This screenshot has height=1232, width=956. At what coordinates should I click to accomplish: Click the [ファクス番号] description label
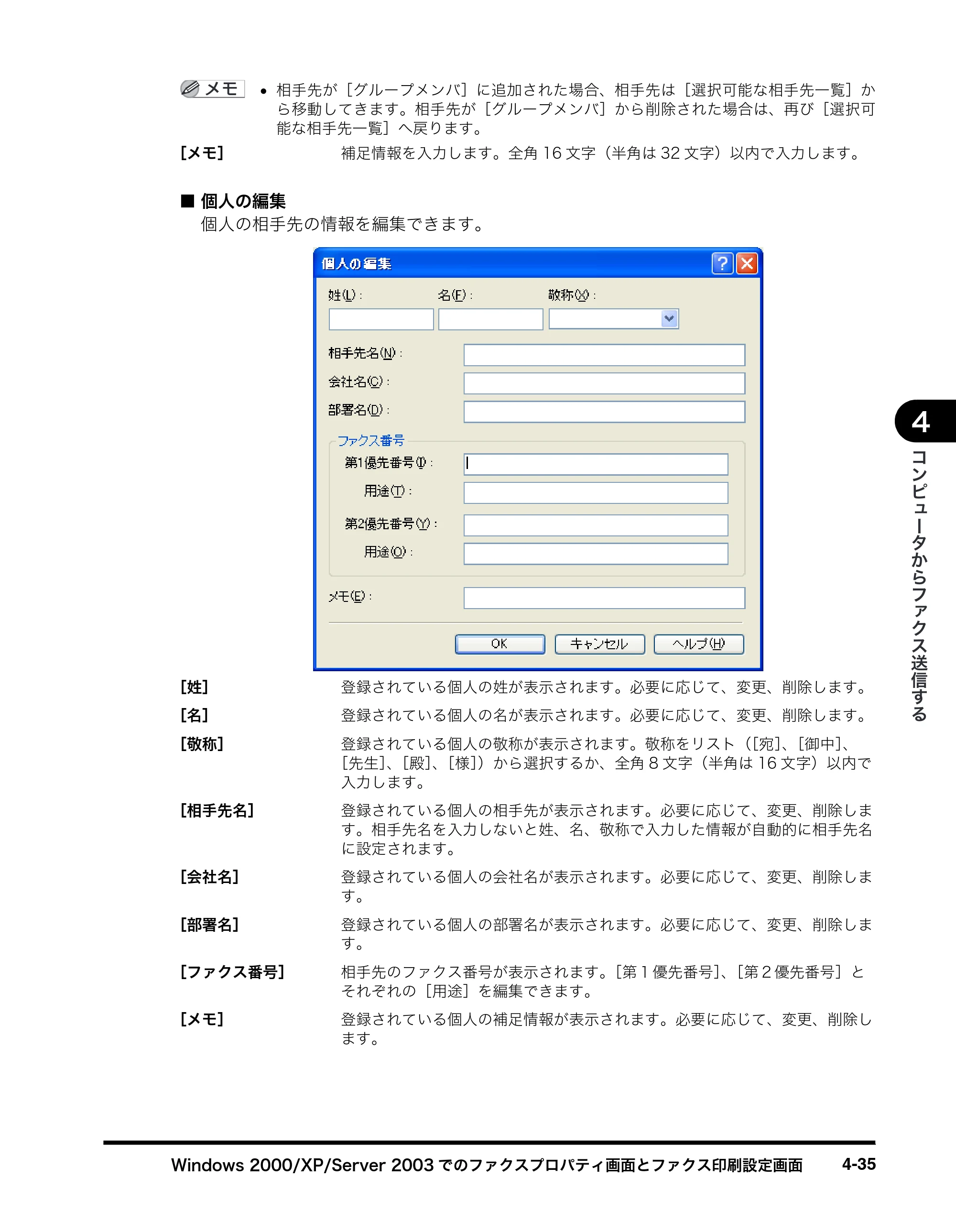pyautogui.click(x=232, y=972)
